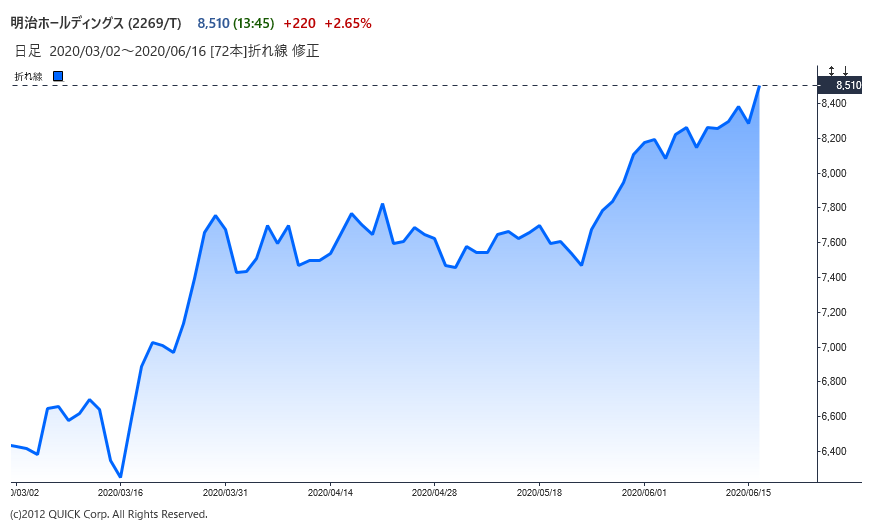Image resolution: width=873 pixels, height=531 pixels.
Task: Click the 6,800 price axis label
Action: coord(834,381)
